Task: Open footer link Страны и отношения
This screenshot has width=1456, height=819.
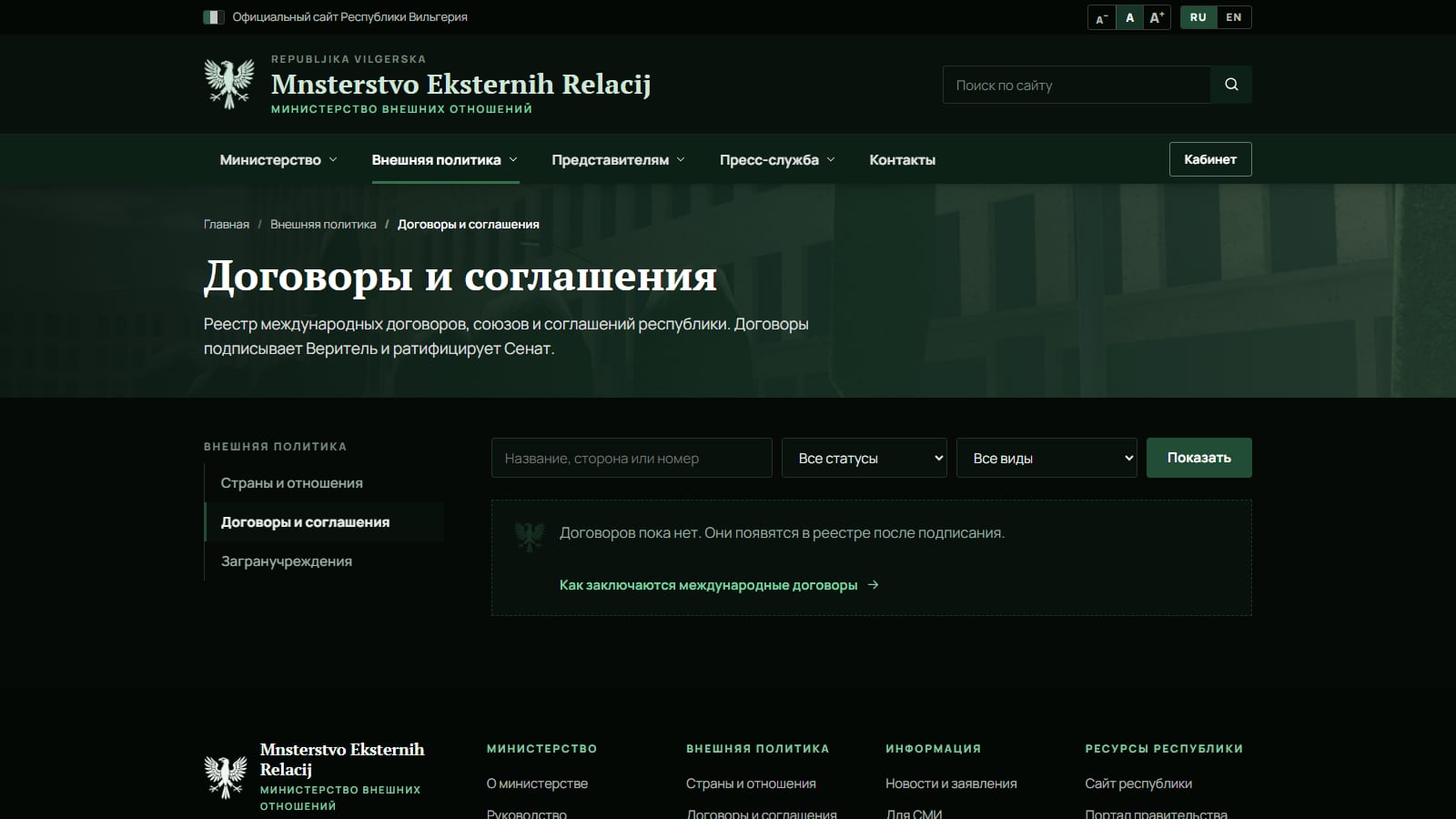Action: (x=751, y=784)
